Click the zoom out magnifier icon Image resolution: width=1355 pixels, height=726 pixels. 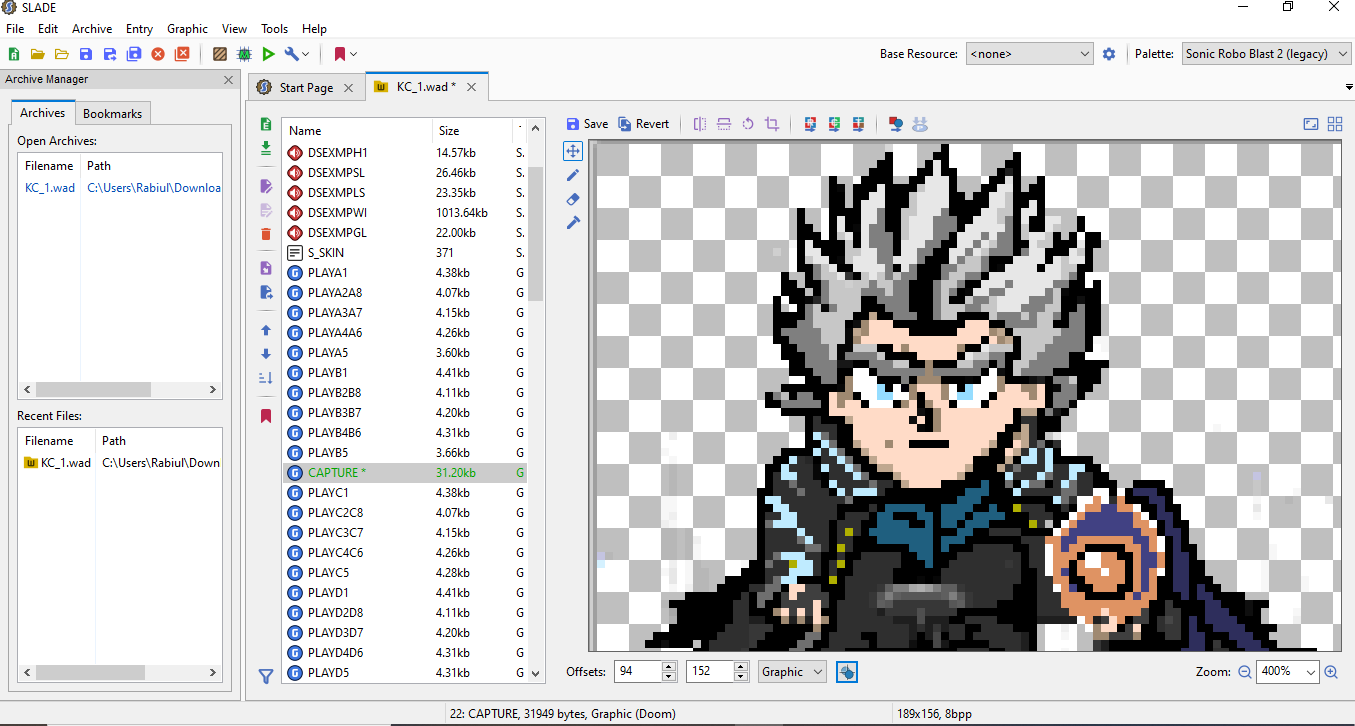pyautogui.click(x=1245, y=672)
